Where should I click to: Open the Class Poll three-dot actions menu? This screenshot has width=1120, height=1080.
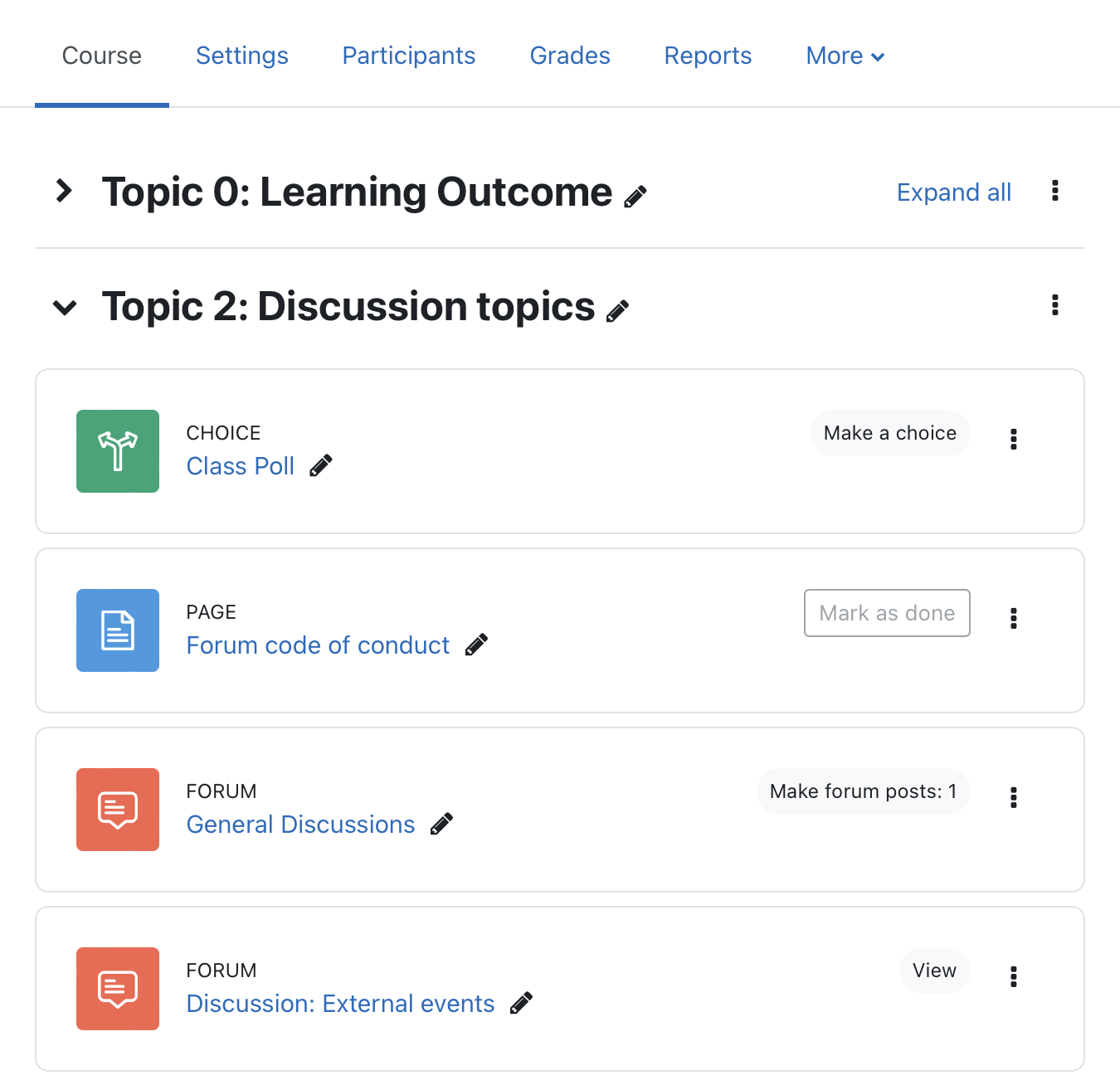click(x=1014, y=439)
